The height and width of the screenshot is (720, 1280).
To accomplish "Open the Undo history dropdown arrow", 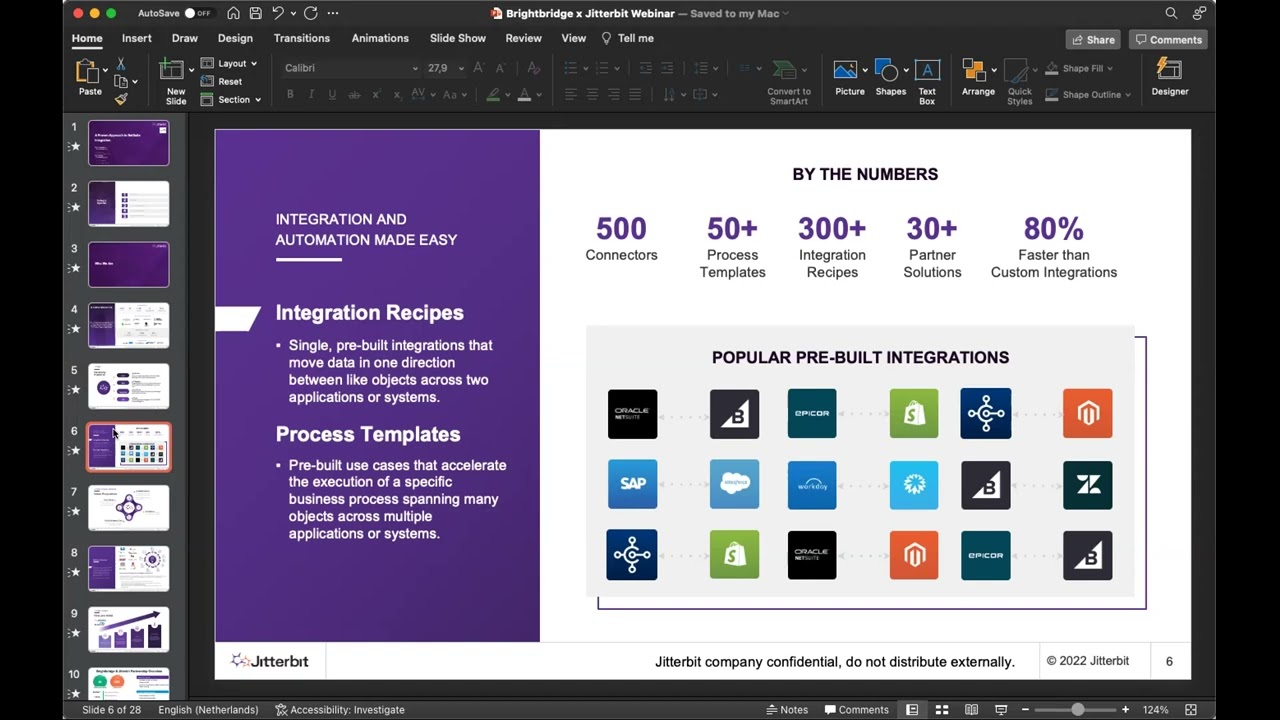I will point(292,13).
